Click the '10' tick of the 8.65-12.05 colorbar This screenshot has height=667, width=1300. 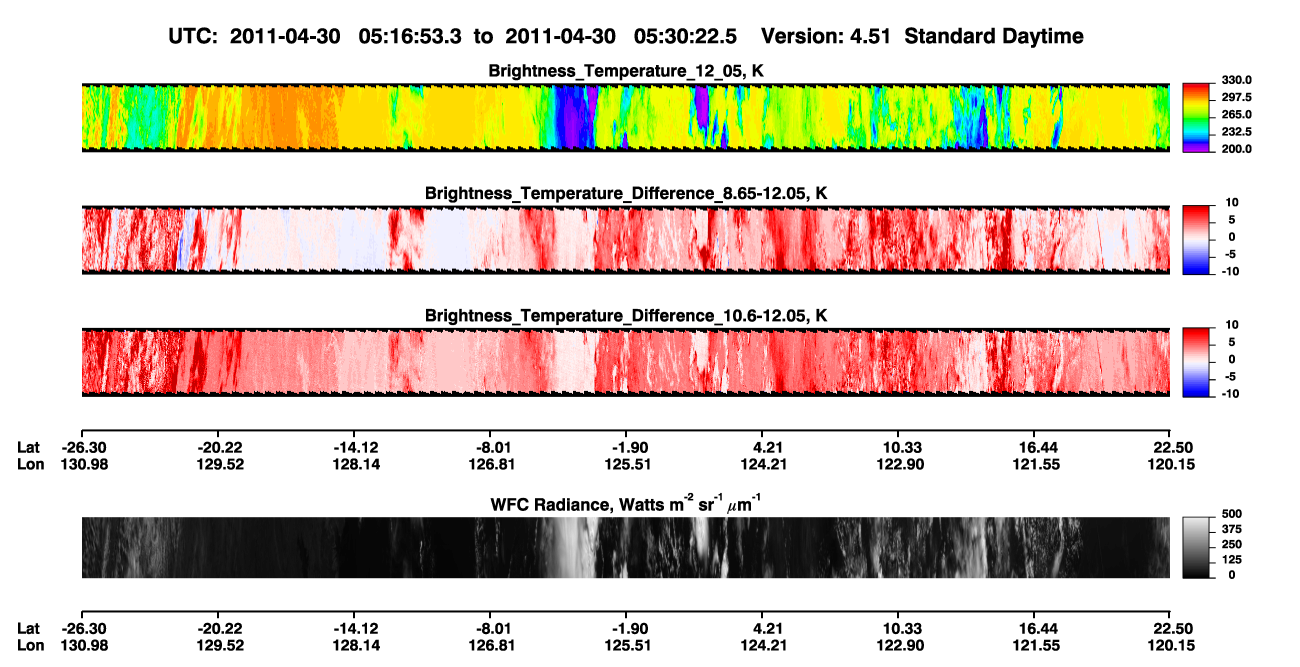(x=1233, y=203)
